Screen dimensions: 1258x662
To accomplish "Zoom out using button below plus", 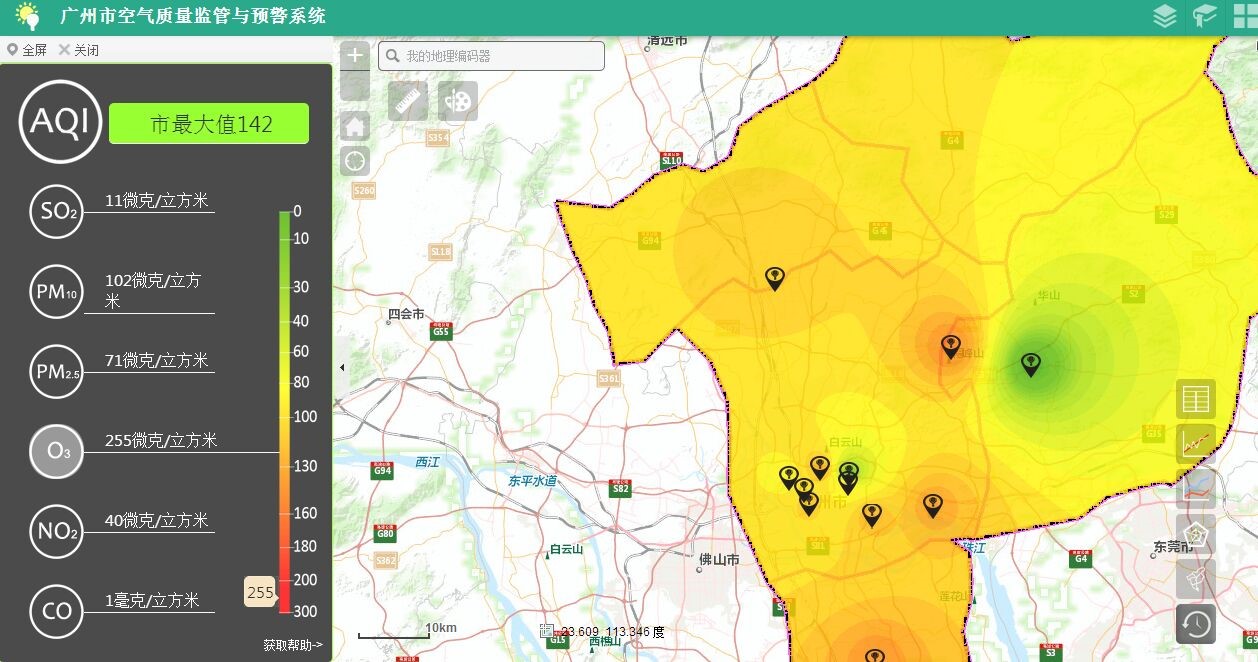I will pyautogui.click(x=355, y=85).
